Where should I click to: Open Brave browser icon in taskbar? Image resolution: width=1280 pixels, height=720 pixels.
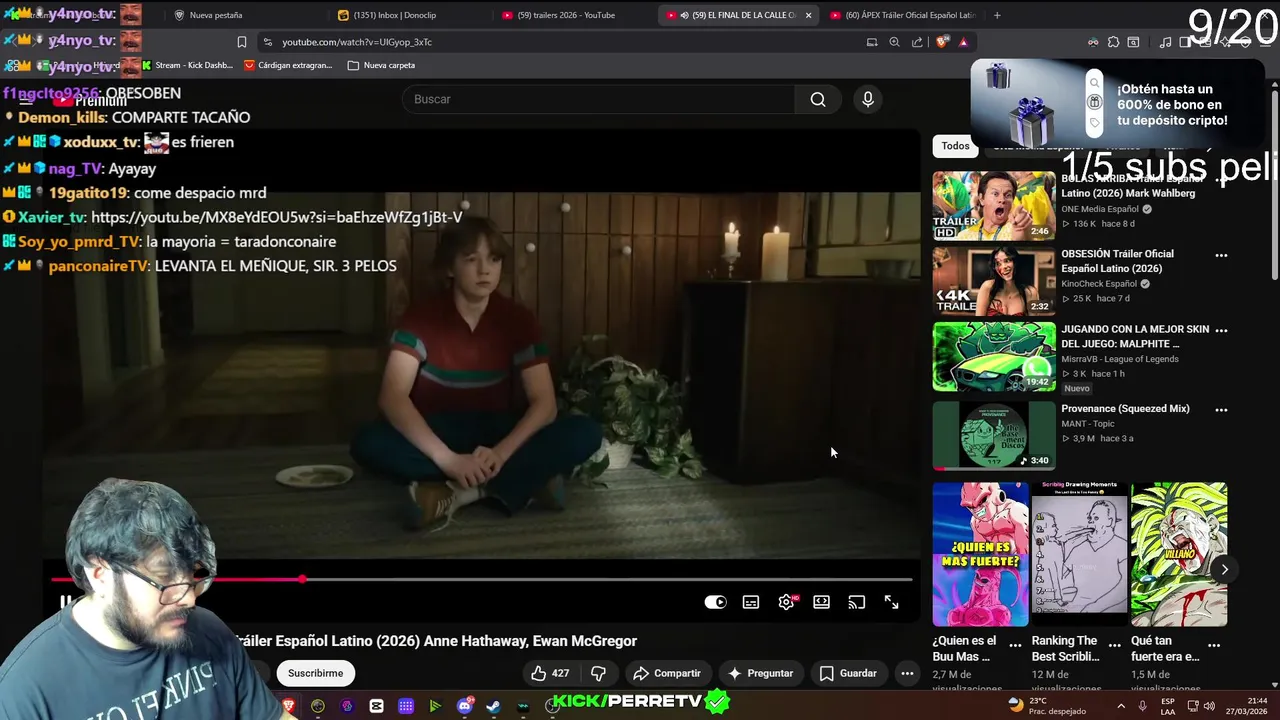pos(288,706)
